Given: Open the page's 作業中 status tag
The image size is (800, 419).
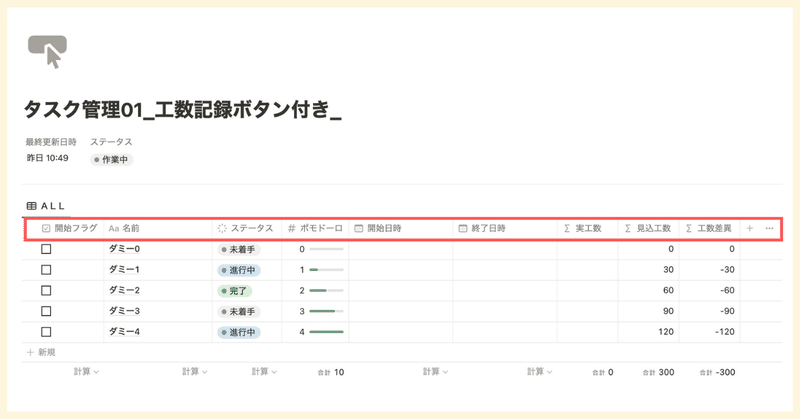Looking at the screenshot, I should click(111, 160).
